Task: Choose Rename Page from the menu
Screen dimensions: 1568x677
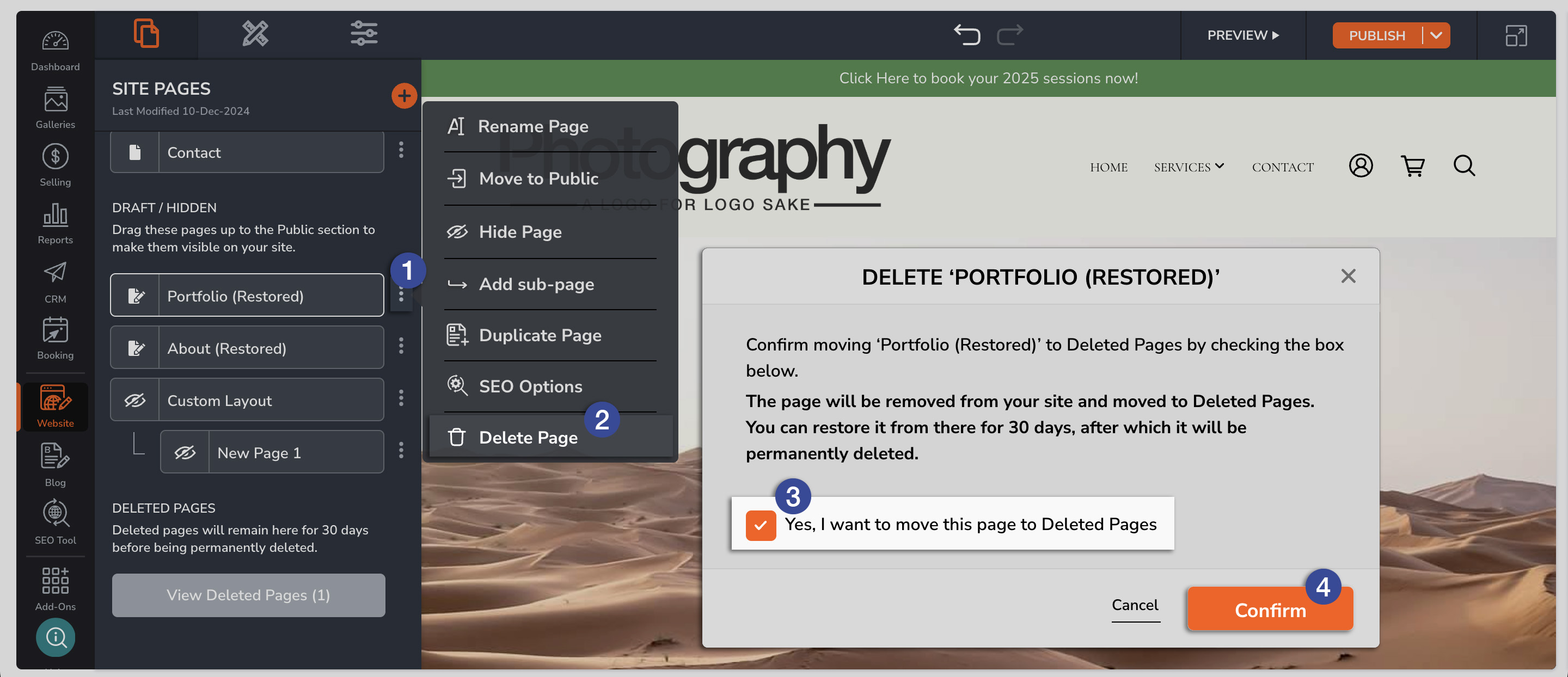Action: tap(550, 126)
